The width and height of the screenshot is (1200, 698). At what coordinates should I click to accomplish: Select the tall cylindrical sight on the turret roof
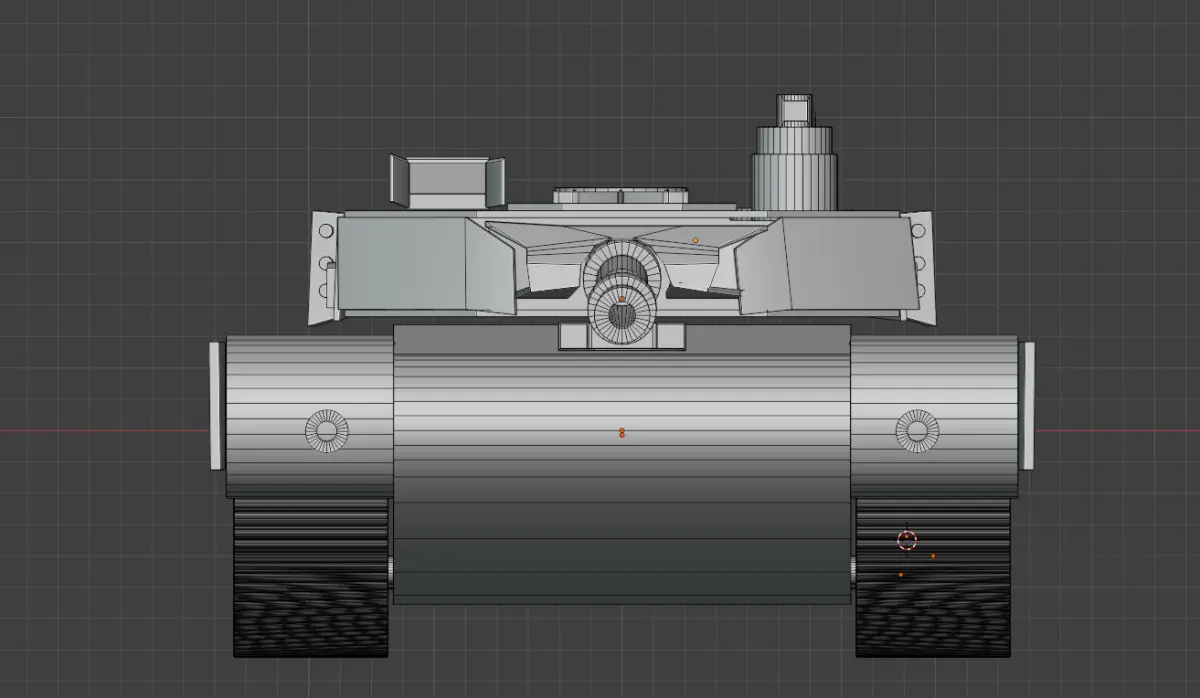(793, 152)
